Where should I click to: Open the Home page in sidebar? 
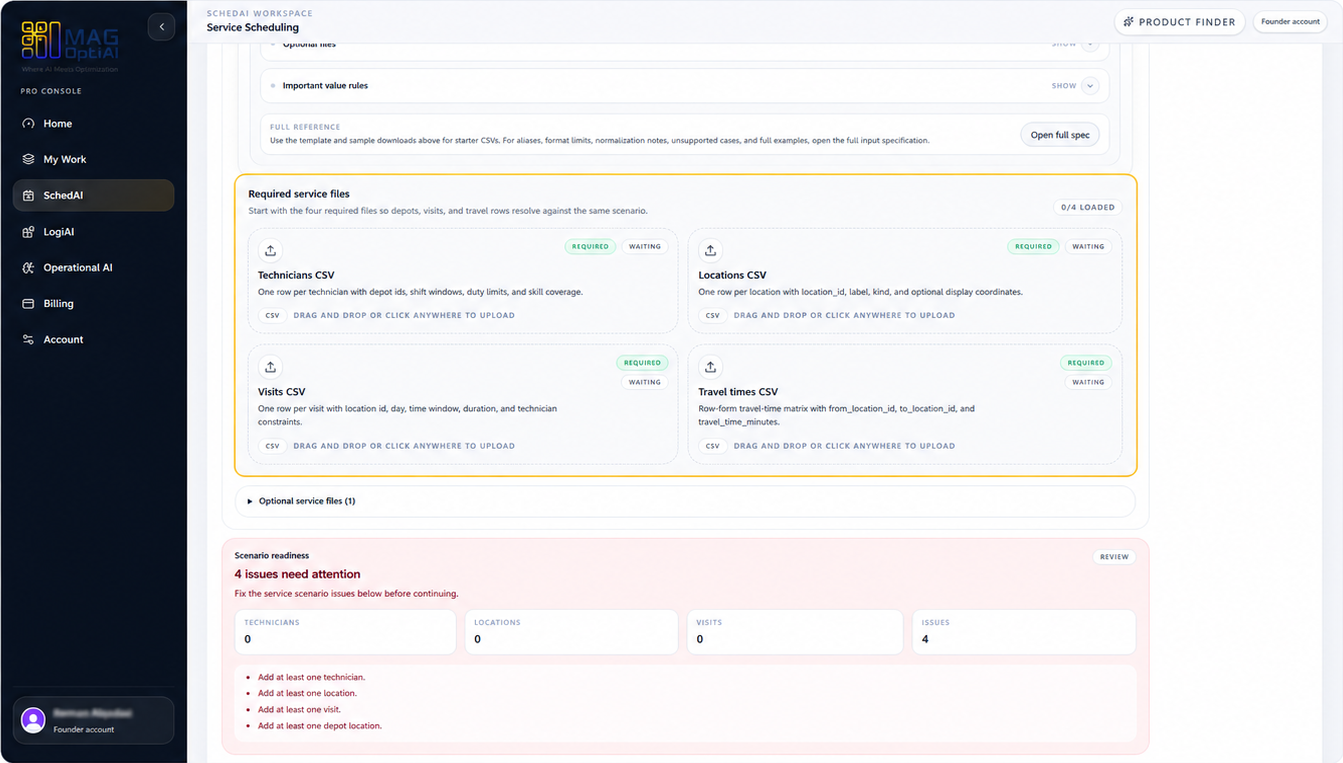point(93,124)
